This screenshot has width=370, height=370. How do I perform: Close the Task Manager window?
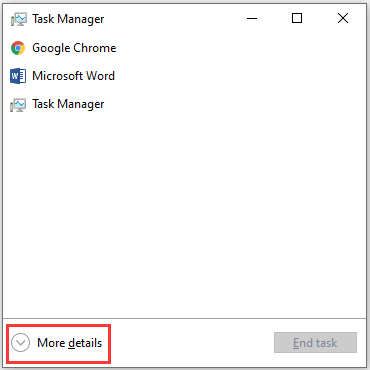(x=343, y=18)
